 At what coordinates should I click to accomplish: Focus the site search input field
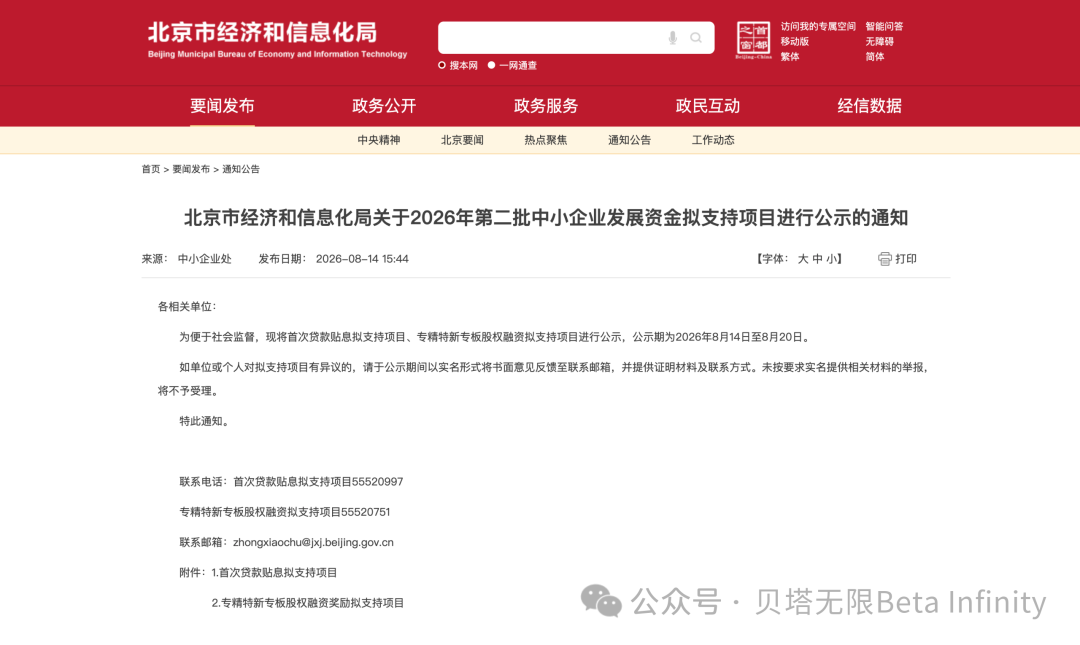pos(576,38)
